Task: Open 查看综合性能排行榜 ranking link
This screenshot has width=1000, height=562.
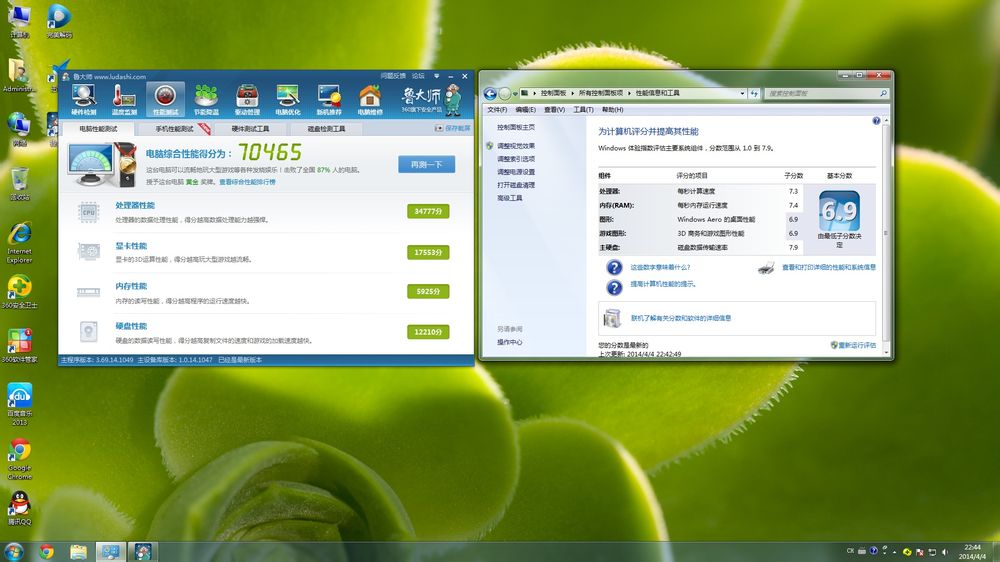Action: (247, 182)
